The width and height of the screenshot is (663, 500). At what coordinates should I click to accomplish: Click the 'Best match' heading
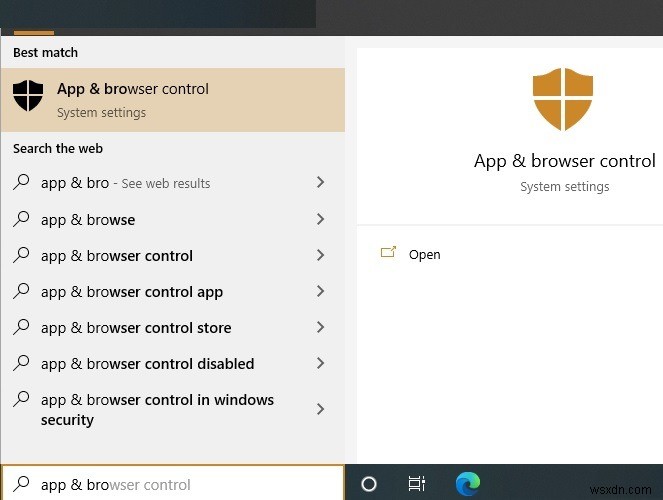(x=45, y=52)
